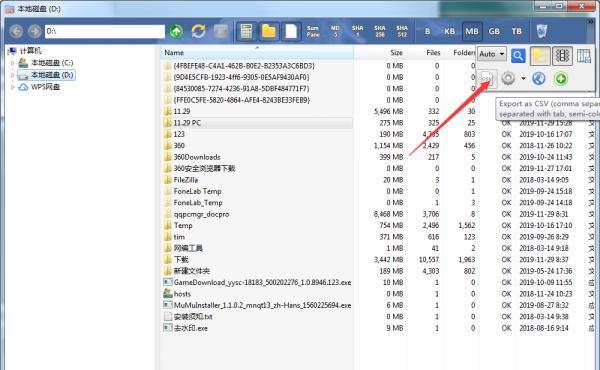Expand the WPS网盘 tree node
This screenshot has width=600, height=370.
pos(12,87)
